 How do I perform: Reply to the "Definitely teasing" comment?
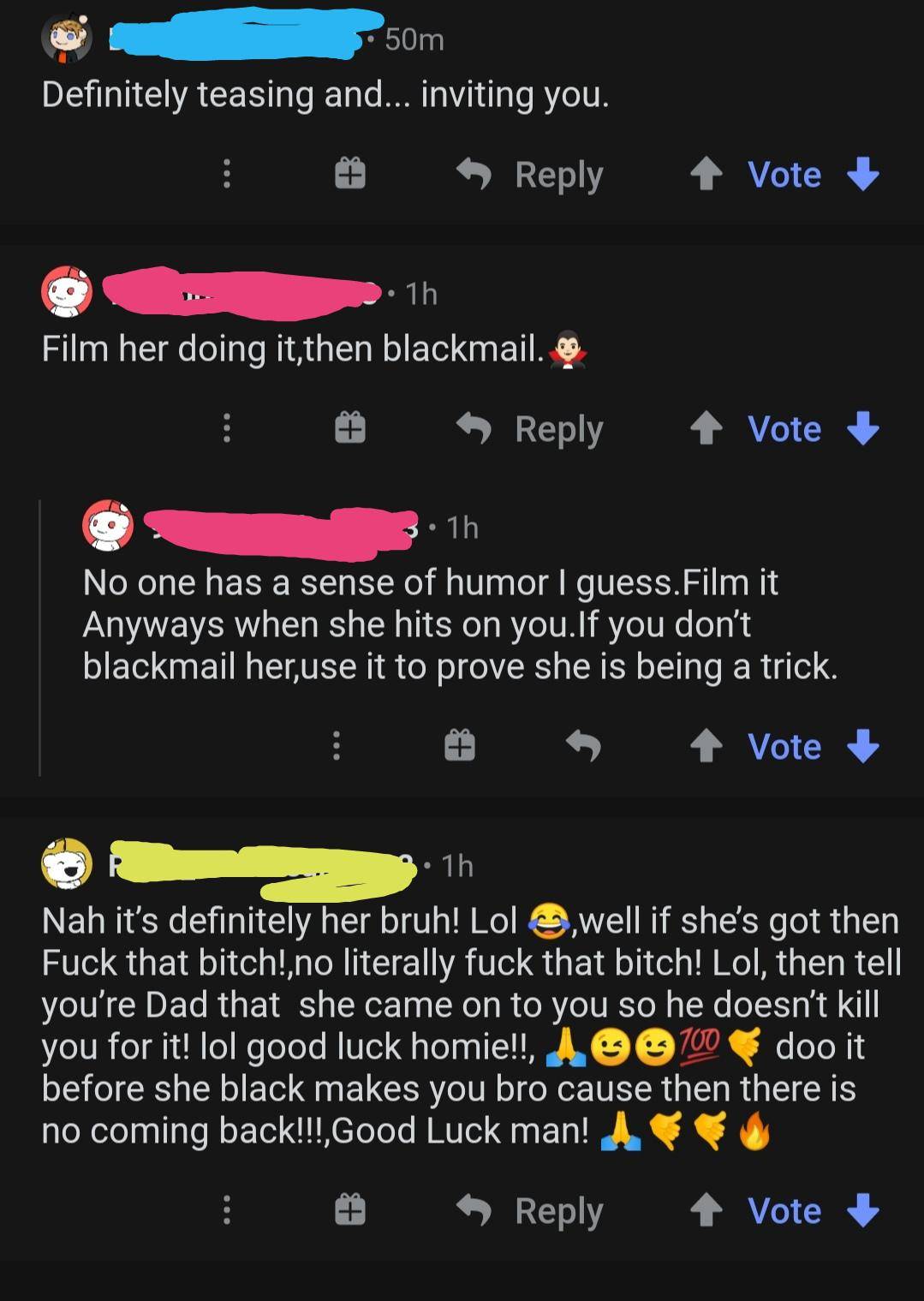pos(530,175)
